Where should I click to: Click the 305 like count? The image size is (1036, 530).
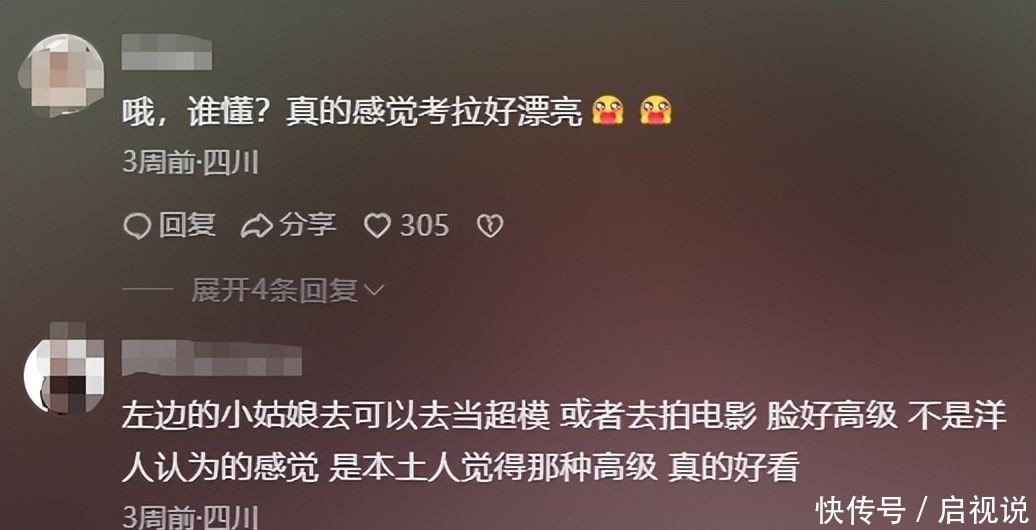(424, 227)
